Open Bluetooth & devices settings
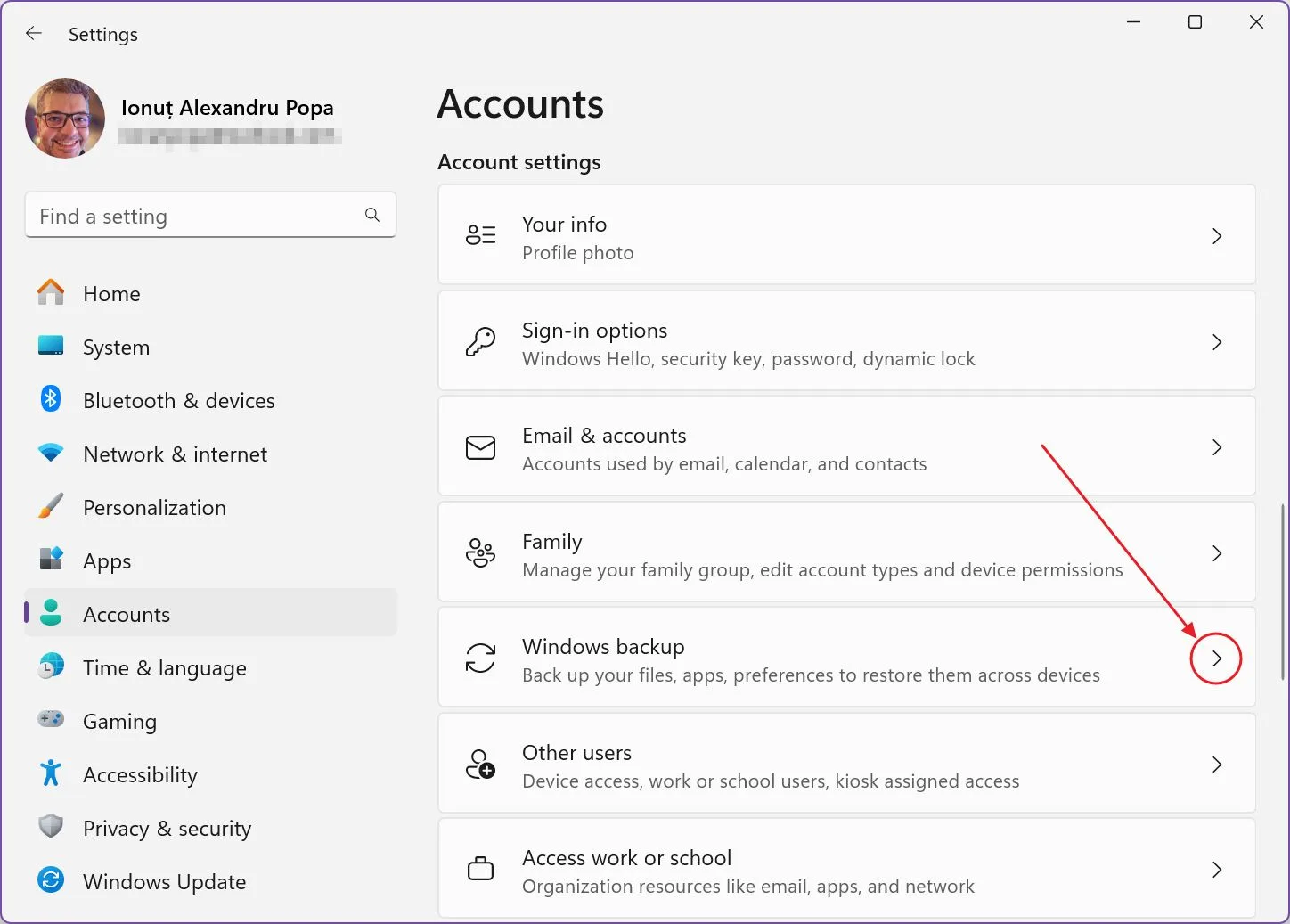1290x924 pixels. [x=179, y=401]
